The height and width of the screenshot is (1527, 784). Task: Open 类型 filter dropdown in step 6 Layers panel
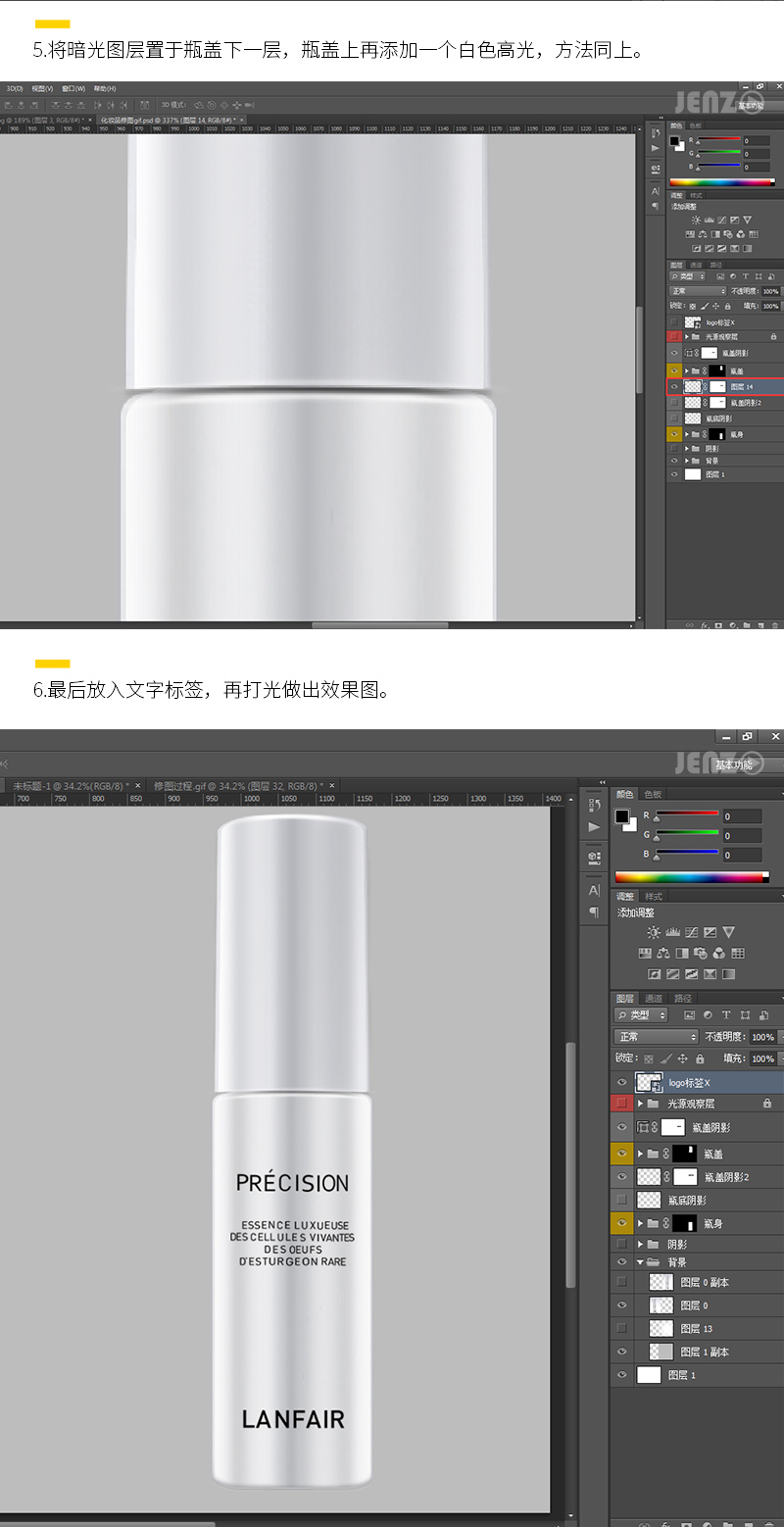coord(642,1015)
